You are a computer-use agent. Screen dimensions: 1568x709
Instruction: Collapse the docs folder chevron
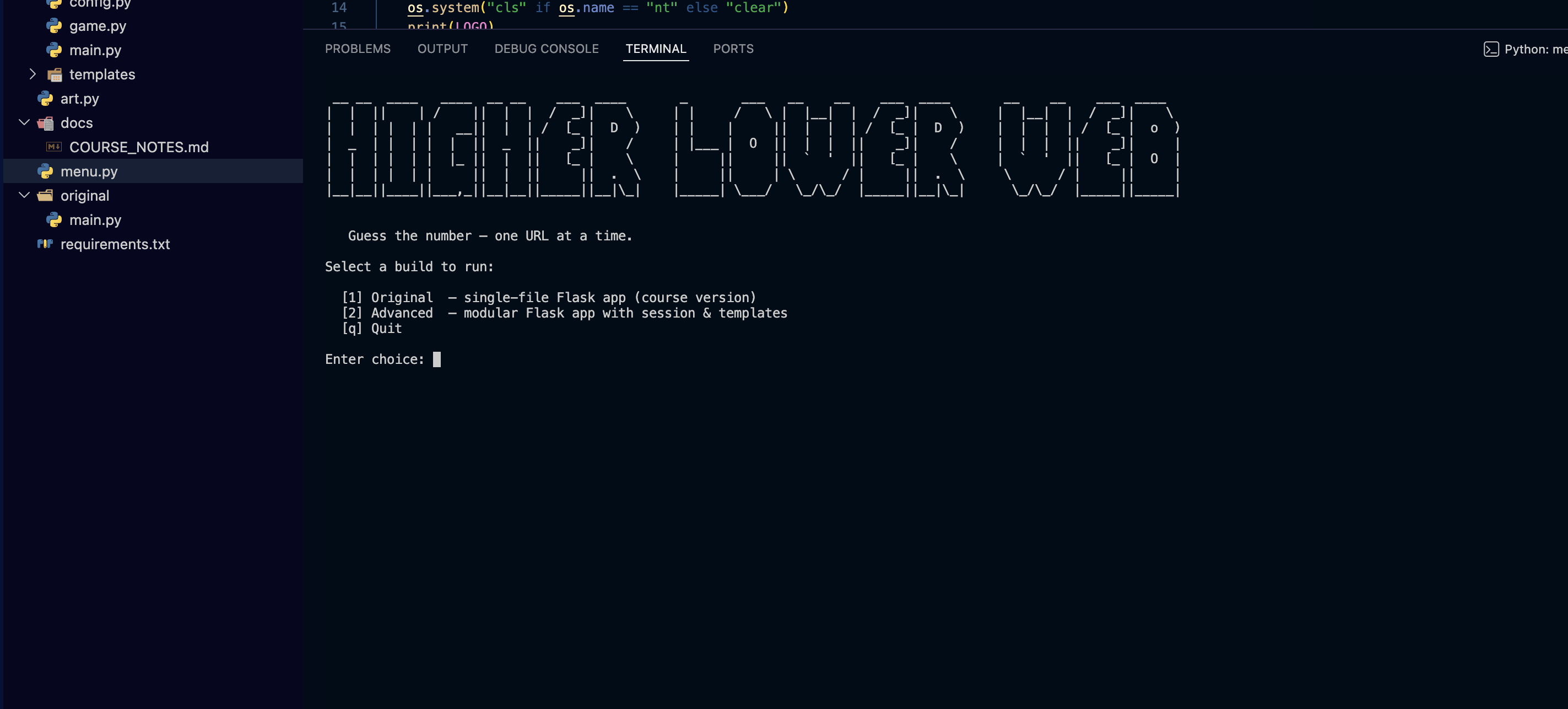point(24,122)
